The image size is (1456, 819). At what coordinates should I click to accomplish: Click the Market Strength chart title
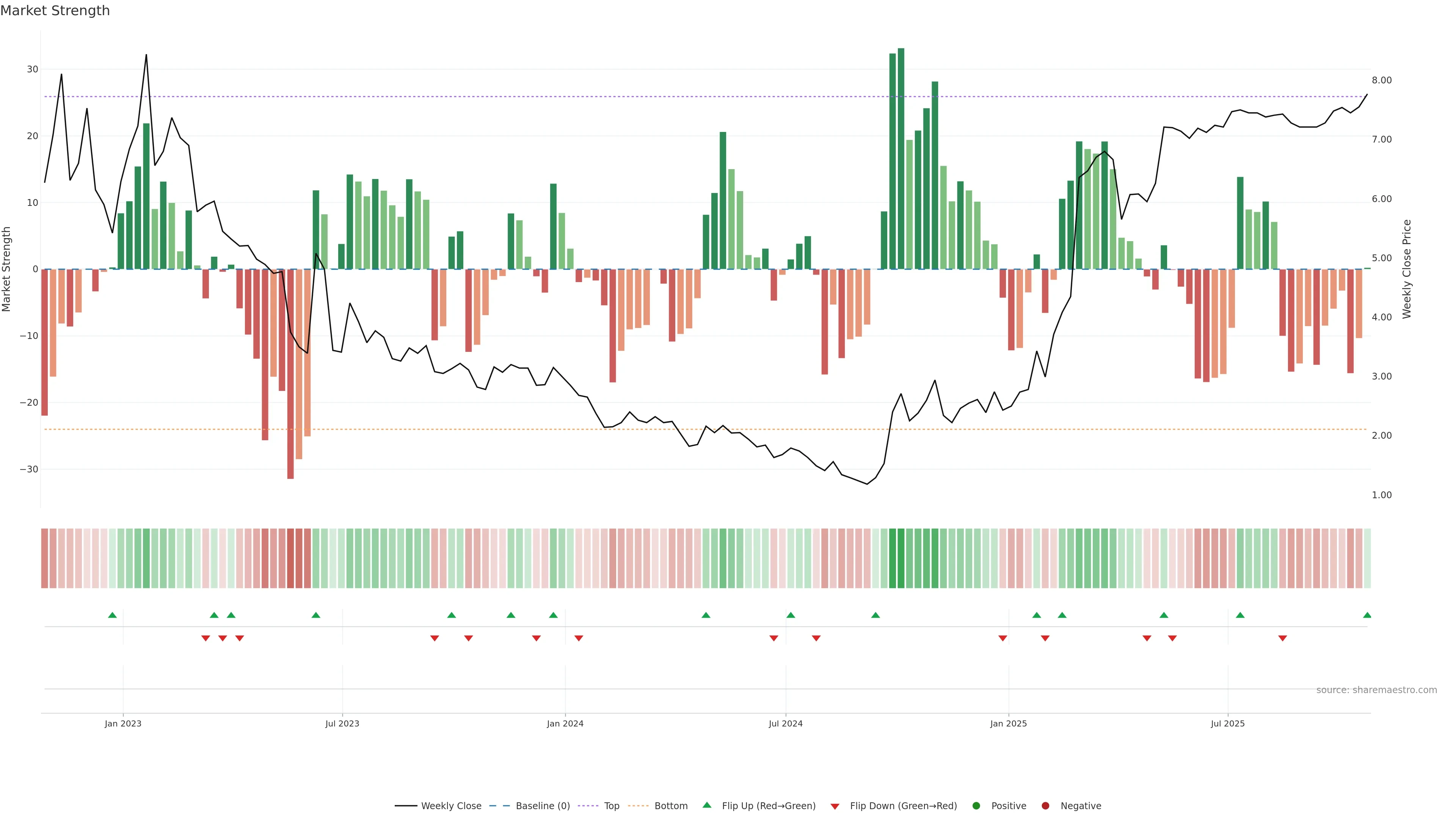[x=55, y=11]
